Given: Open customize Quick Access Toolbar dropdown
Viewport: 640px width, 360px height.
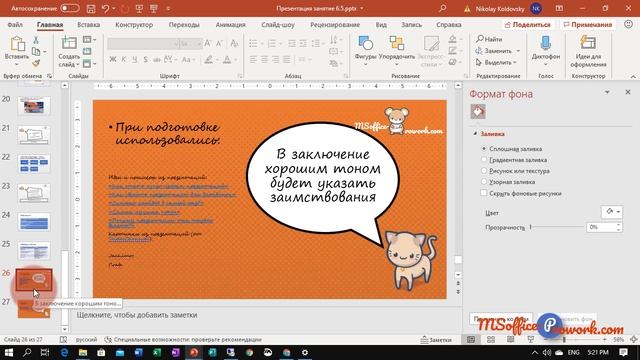Looking at the screenshot, I should 169,9.
